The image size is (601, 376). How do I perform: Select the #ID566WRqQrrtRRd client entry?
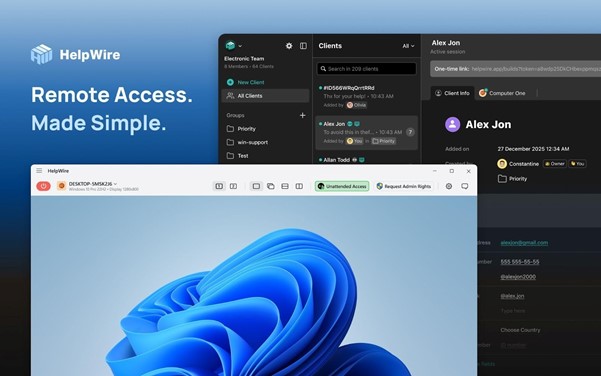pos(366,97)
